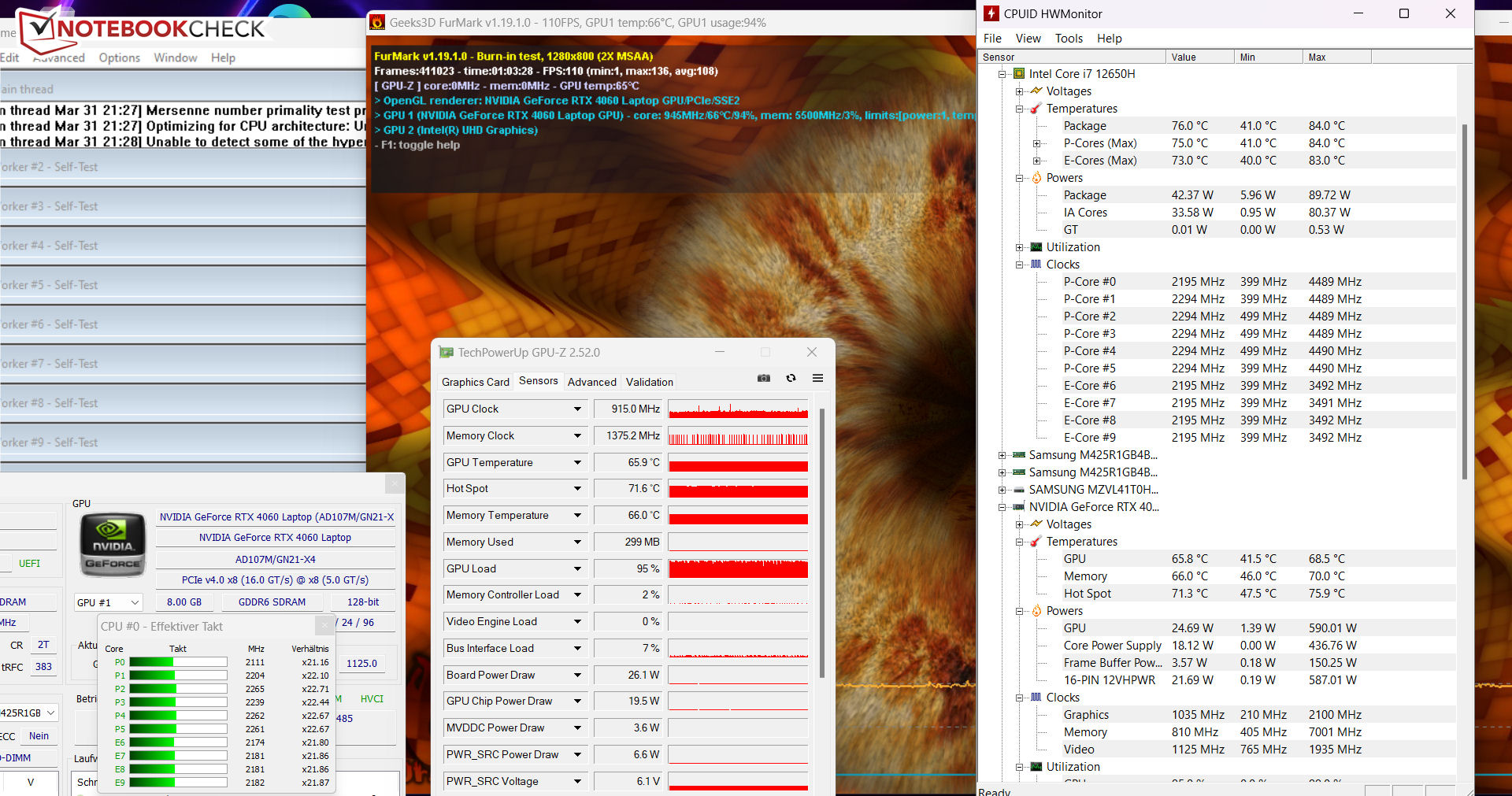
Task: Open the HWMonitor View menu
Action: pyautogui.click(x=1028, y=39)
